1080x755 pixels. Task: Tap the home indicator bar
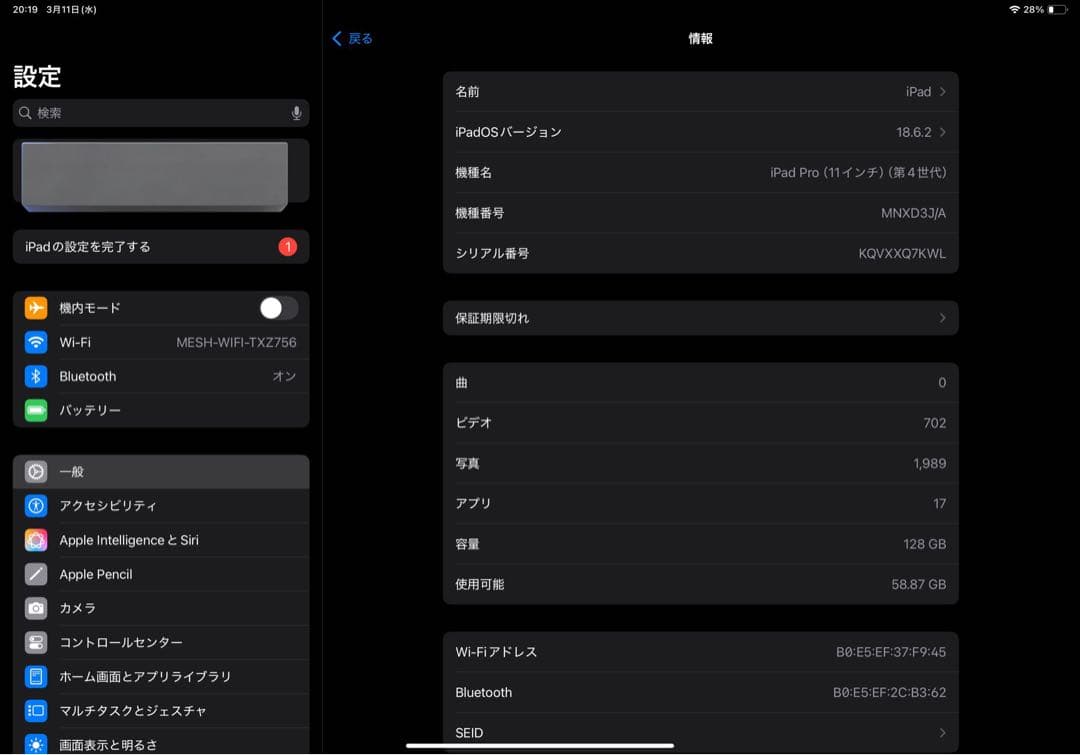[x=540, y=745]
